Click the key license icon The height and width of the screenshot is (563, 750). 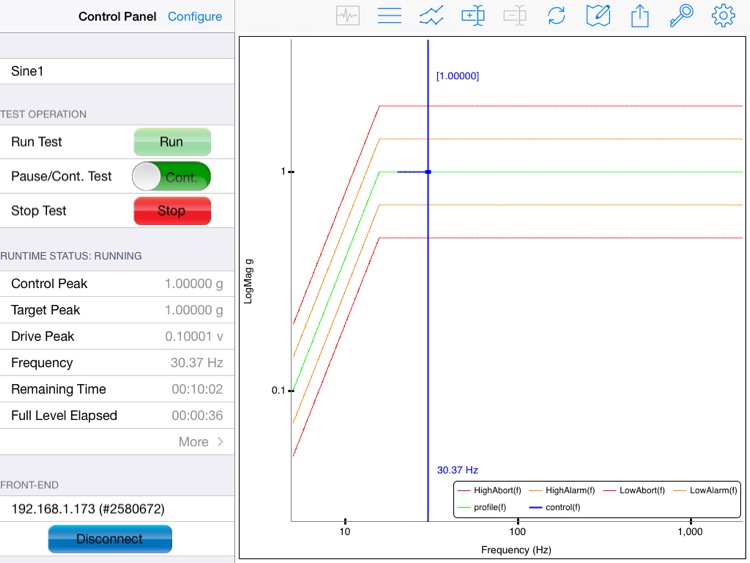point(681,16)
